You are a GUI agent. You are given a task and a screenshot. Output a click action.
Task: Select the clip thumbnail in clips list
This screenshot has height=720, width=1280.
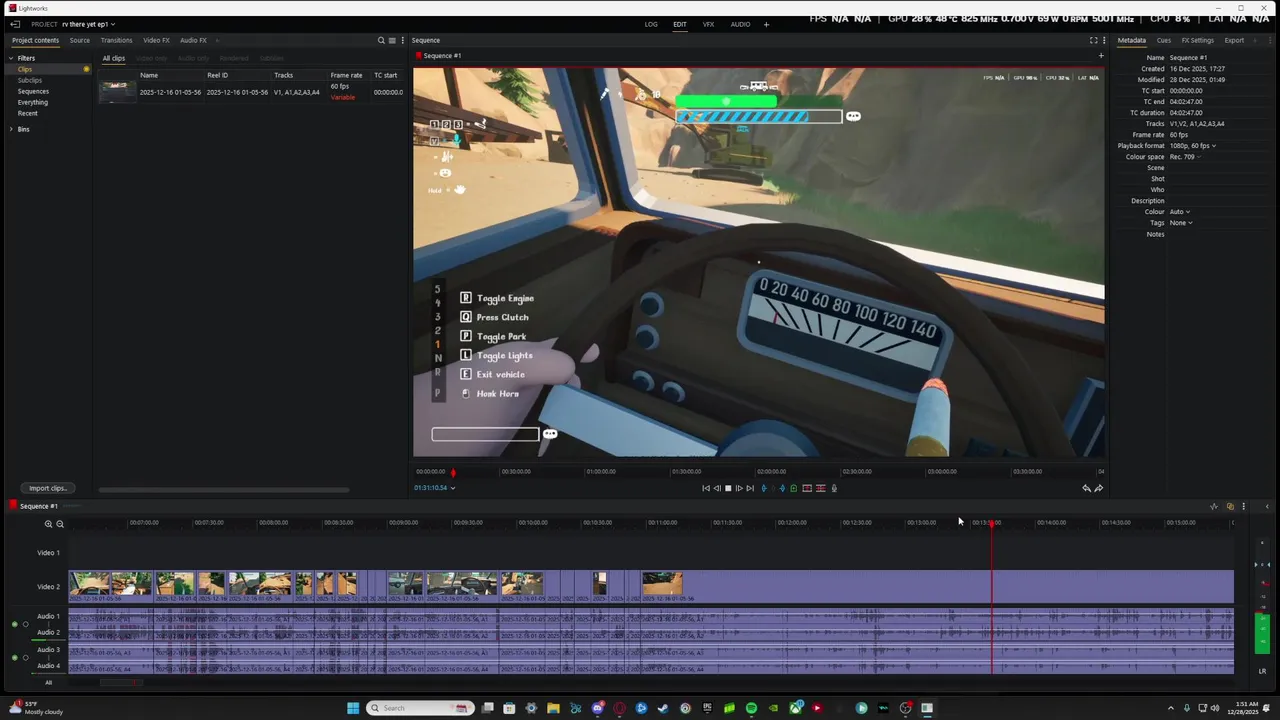pyautogui.click(x=117, y=92)
